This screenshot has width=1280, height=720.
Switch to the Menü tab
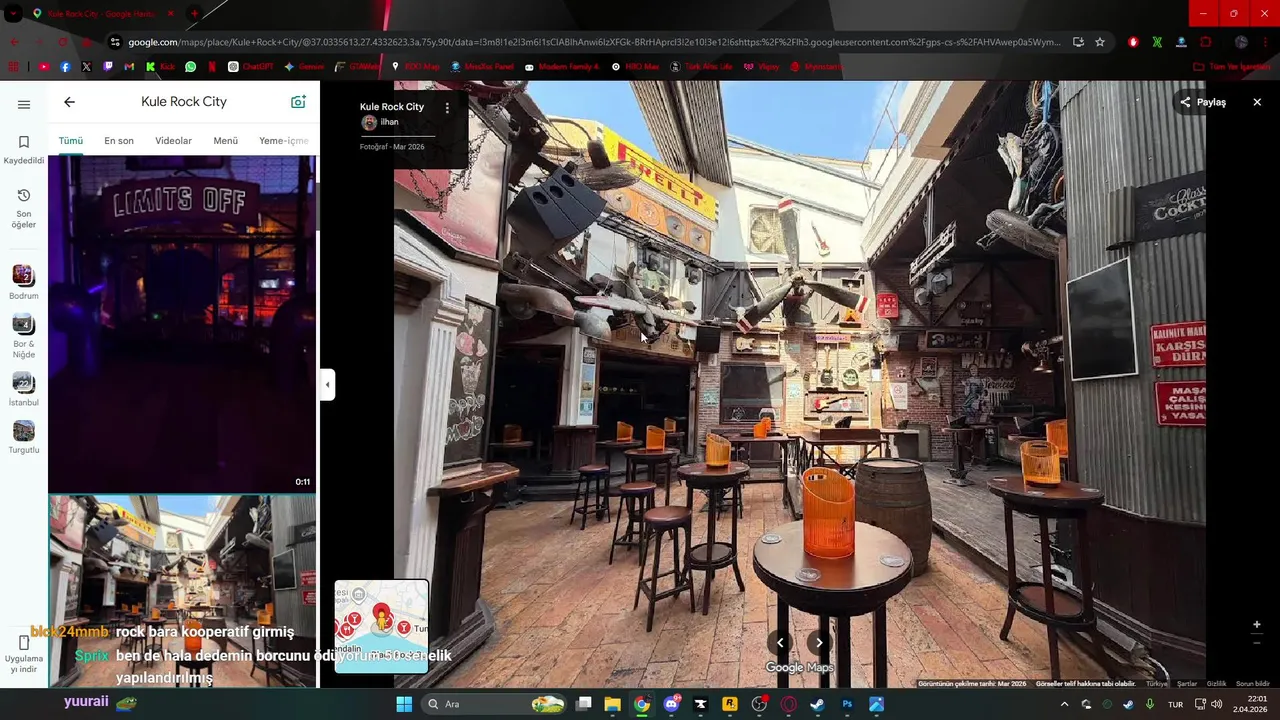click(x=225, y=141)
